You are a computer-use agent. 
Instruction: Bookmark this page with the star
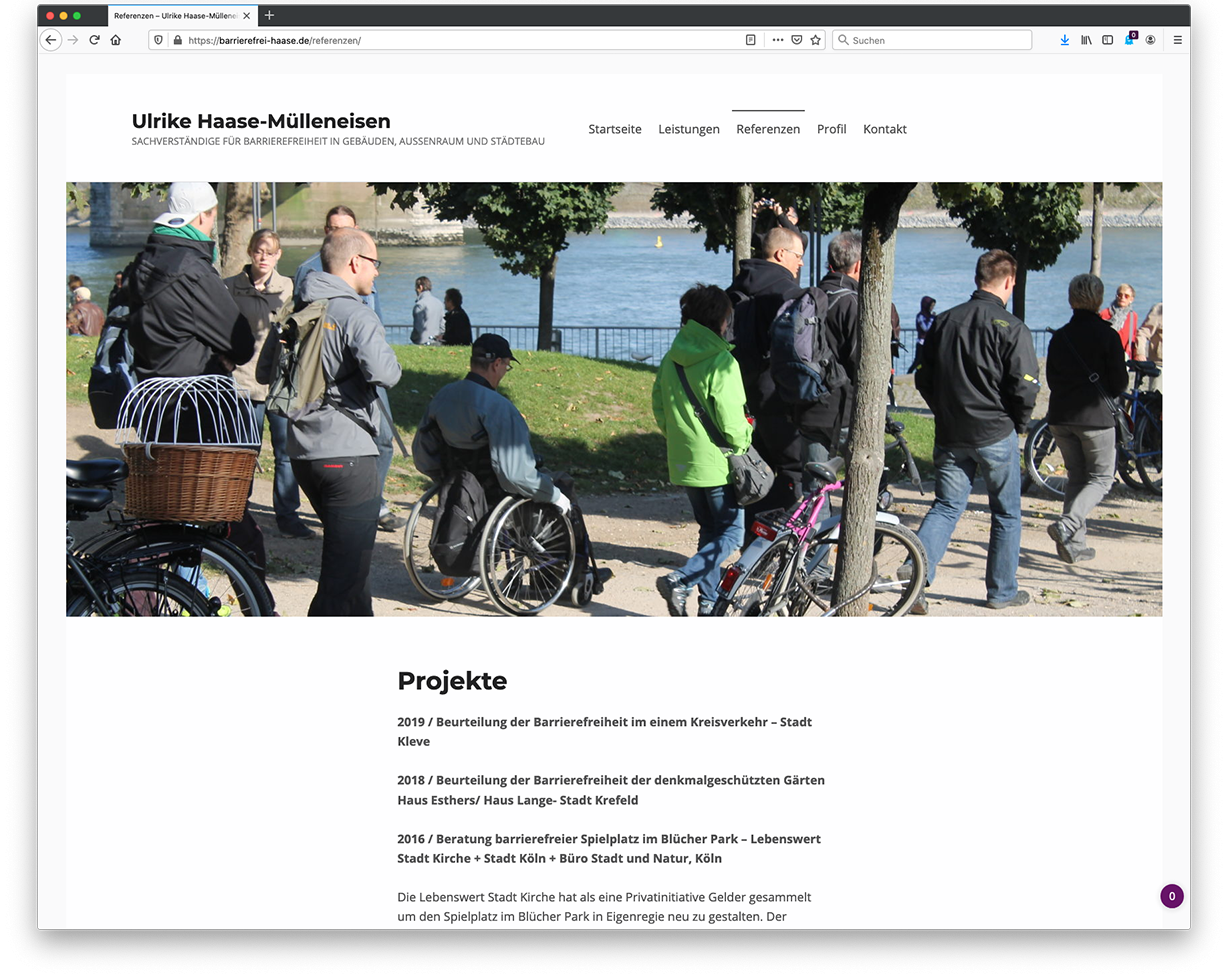(x=816, y=40)
